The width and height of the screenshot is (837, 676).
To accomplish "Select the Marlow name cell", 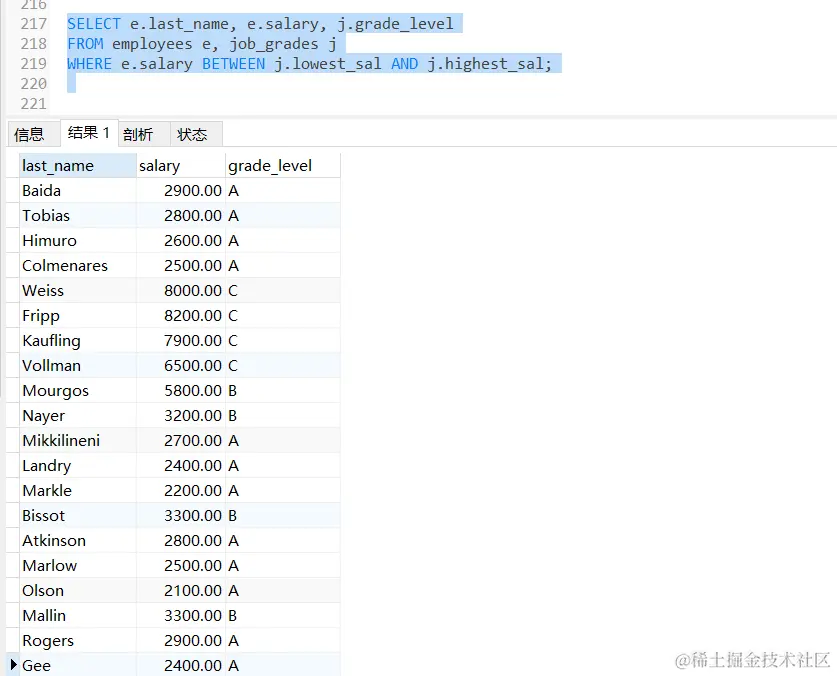I will coord(77,565).
